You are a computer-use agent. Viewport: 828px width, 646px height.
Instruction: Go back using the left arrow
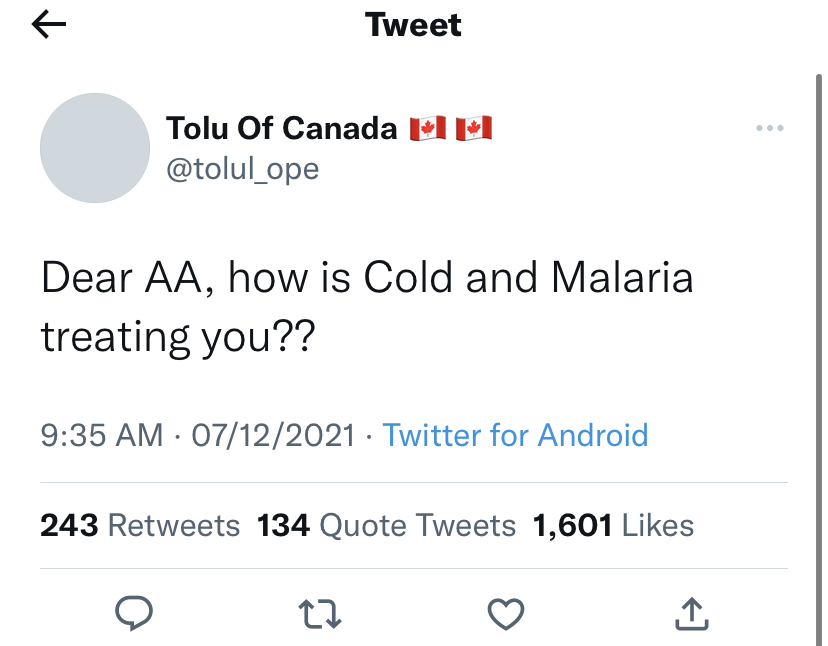[49, 25]
